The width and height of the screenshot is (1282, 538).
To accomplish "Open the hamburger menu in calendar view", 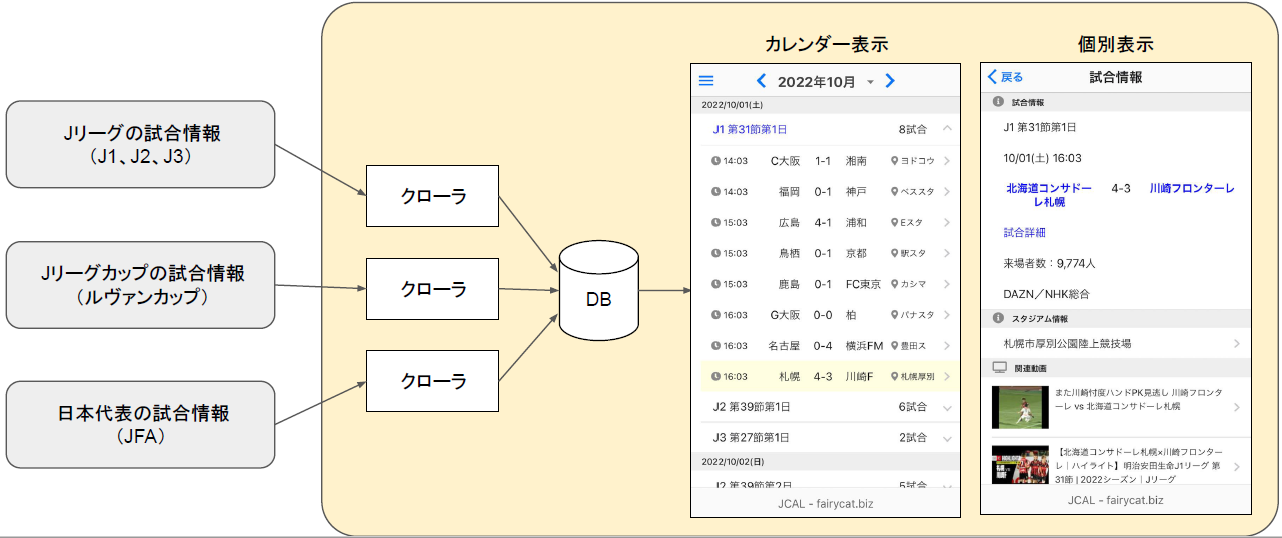I will pyautogui.click(x=706, y=81).
